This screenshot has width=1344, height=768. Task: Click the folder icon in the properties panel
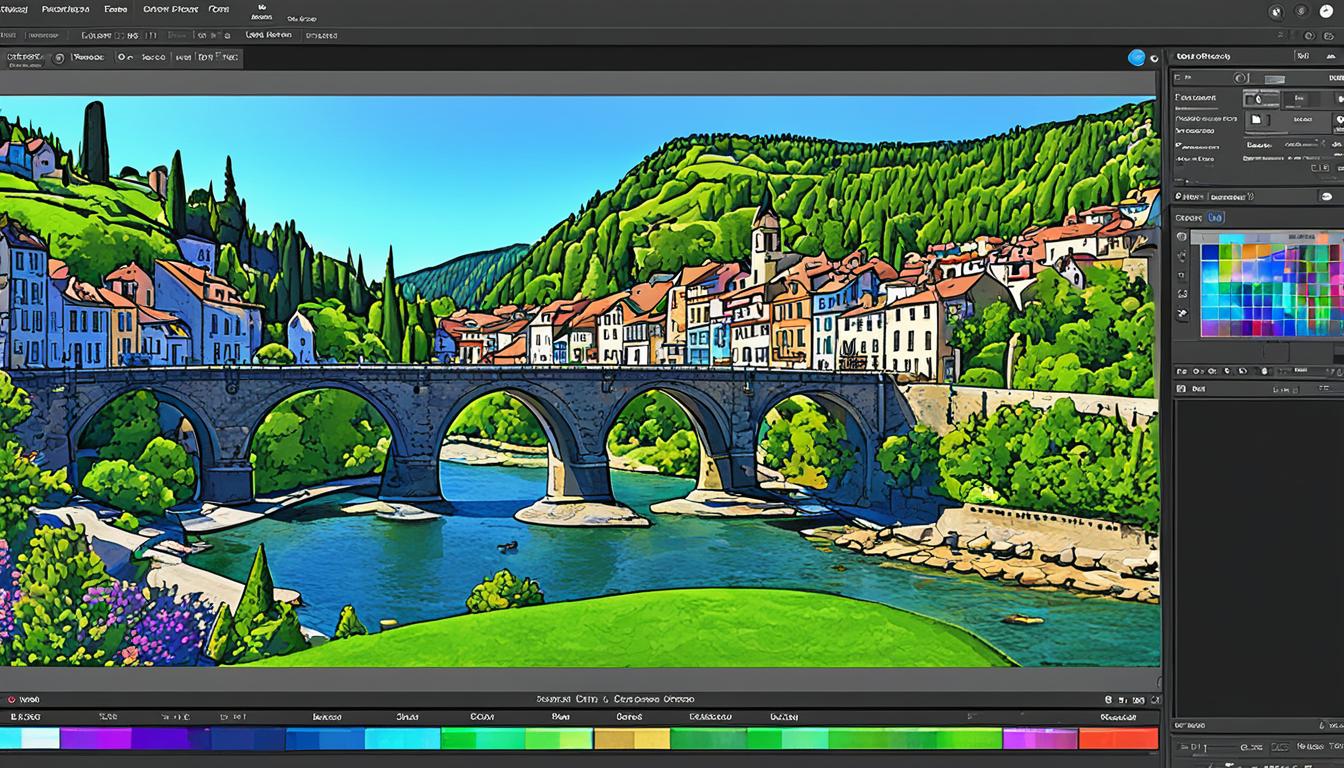click(1257, 118)
